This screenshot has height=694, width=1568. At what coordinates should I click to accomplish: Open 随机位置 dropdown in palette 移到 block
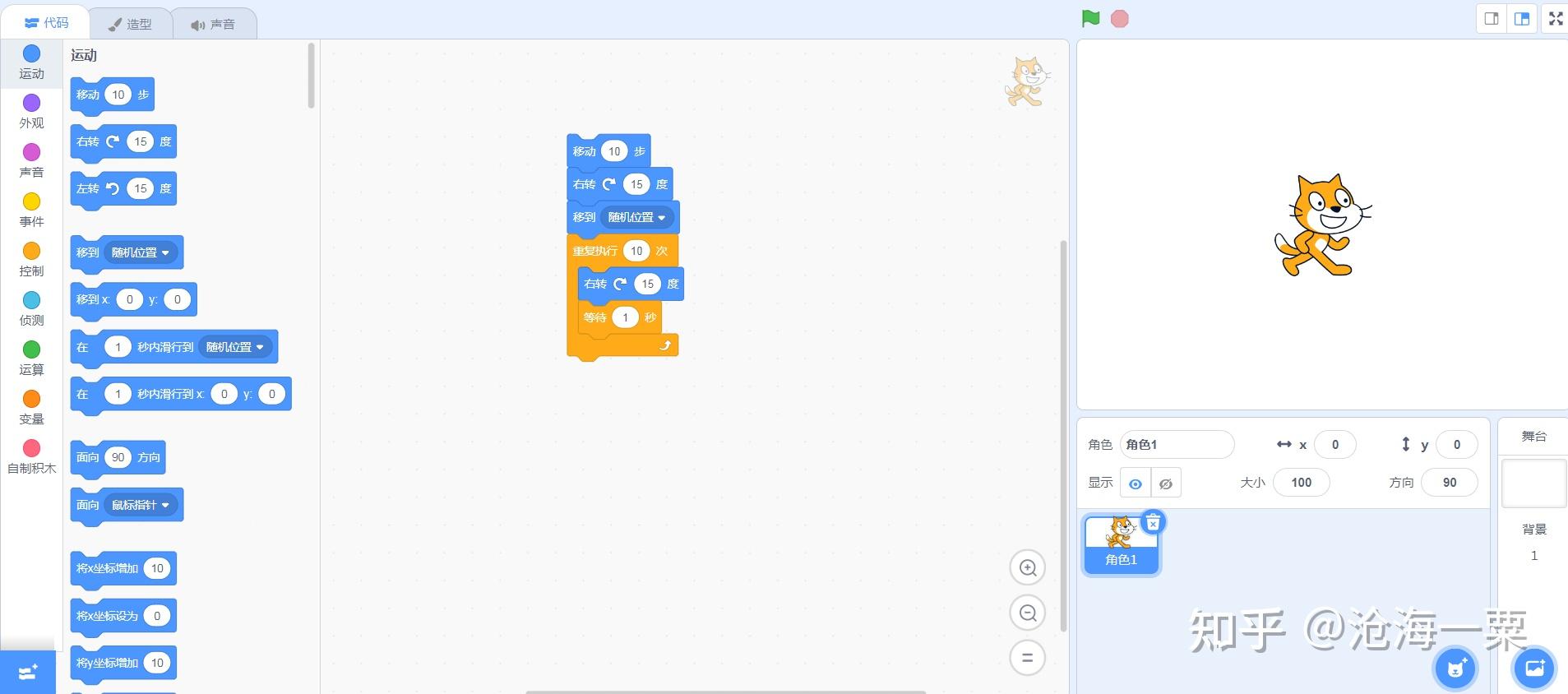(x=141, y=252)
